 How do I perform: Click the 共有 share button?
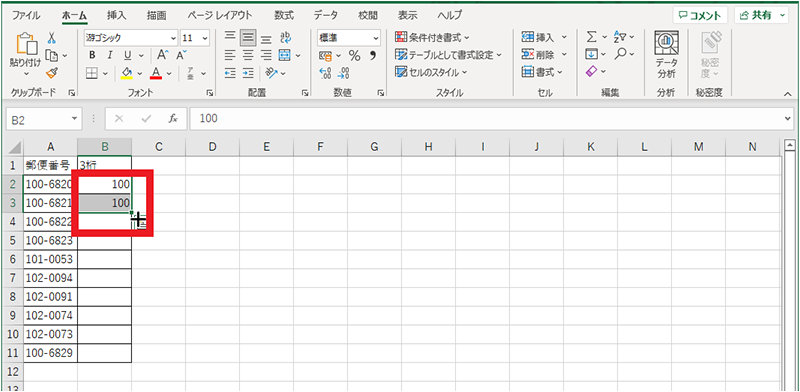click(761, 15)
